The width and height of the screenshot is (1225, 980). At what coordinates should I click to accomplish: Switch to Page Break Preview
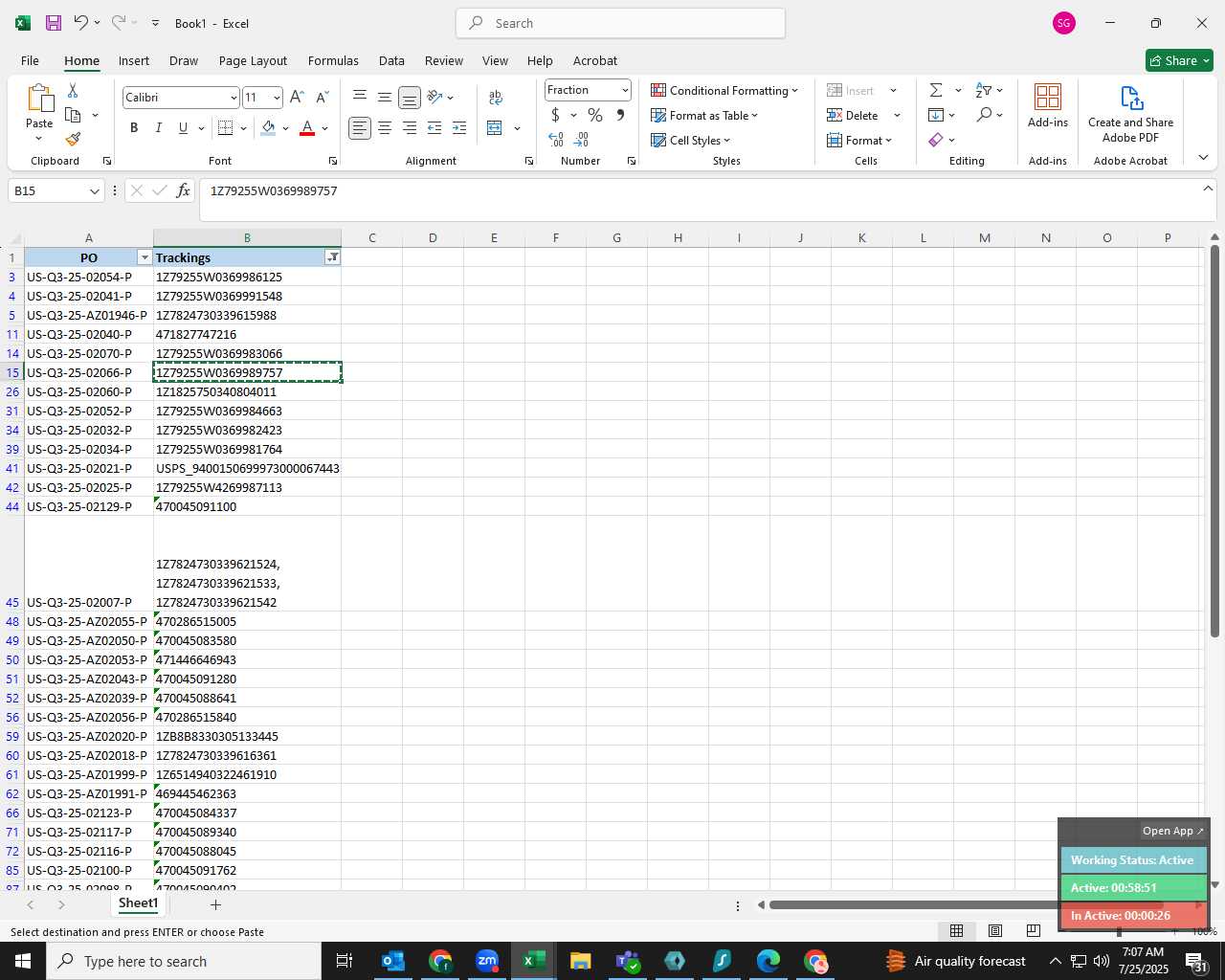1033,930
